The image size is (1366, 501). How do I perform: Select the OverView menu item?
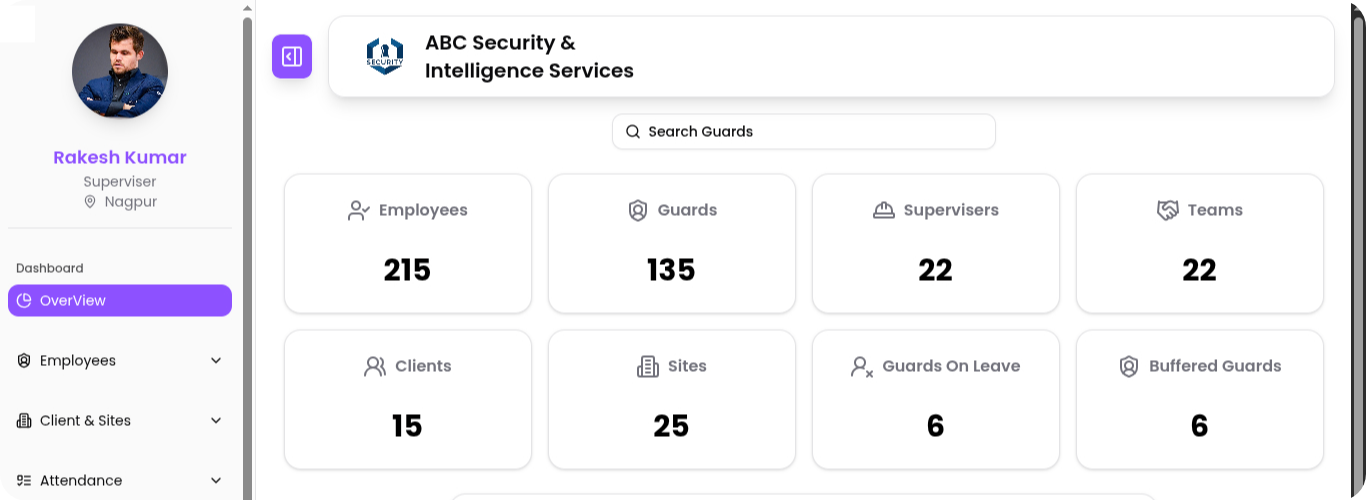pos(120,301)
